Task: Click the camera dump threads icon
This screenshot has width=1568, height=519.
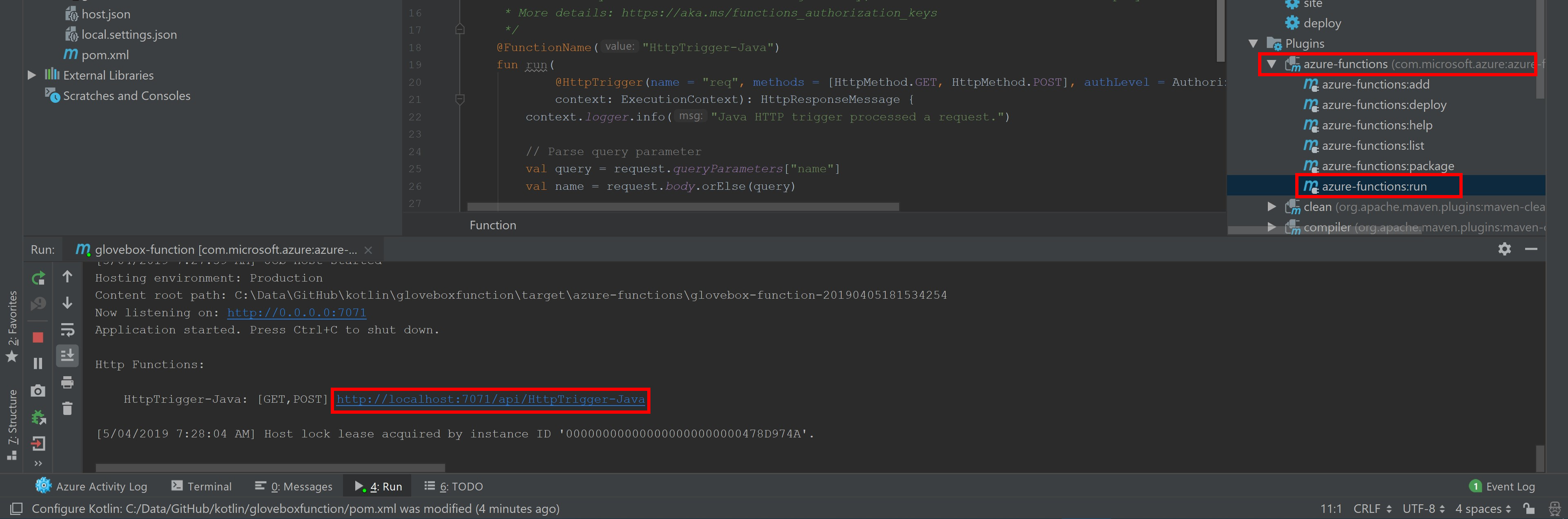Action: [38, 390]
